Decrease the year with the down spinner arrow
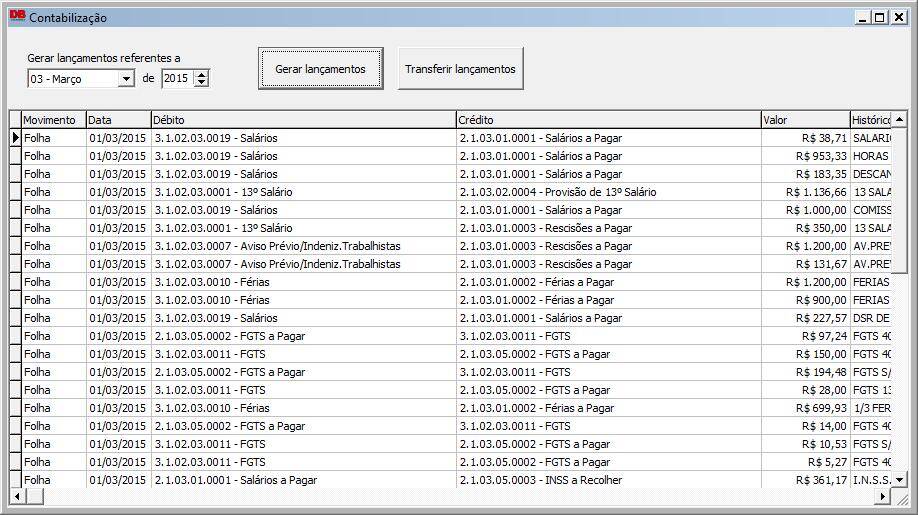 [202, 83]
